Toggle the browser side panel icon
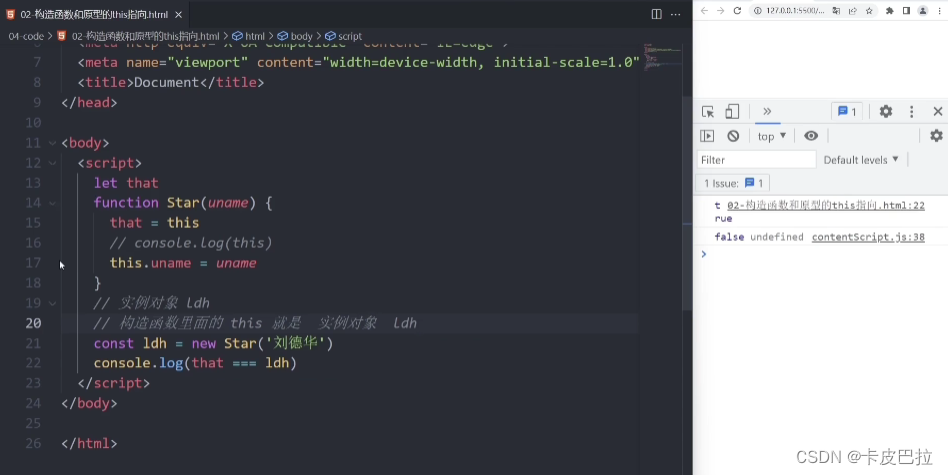This screenshot has width=948, height=475. (906, 11)
